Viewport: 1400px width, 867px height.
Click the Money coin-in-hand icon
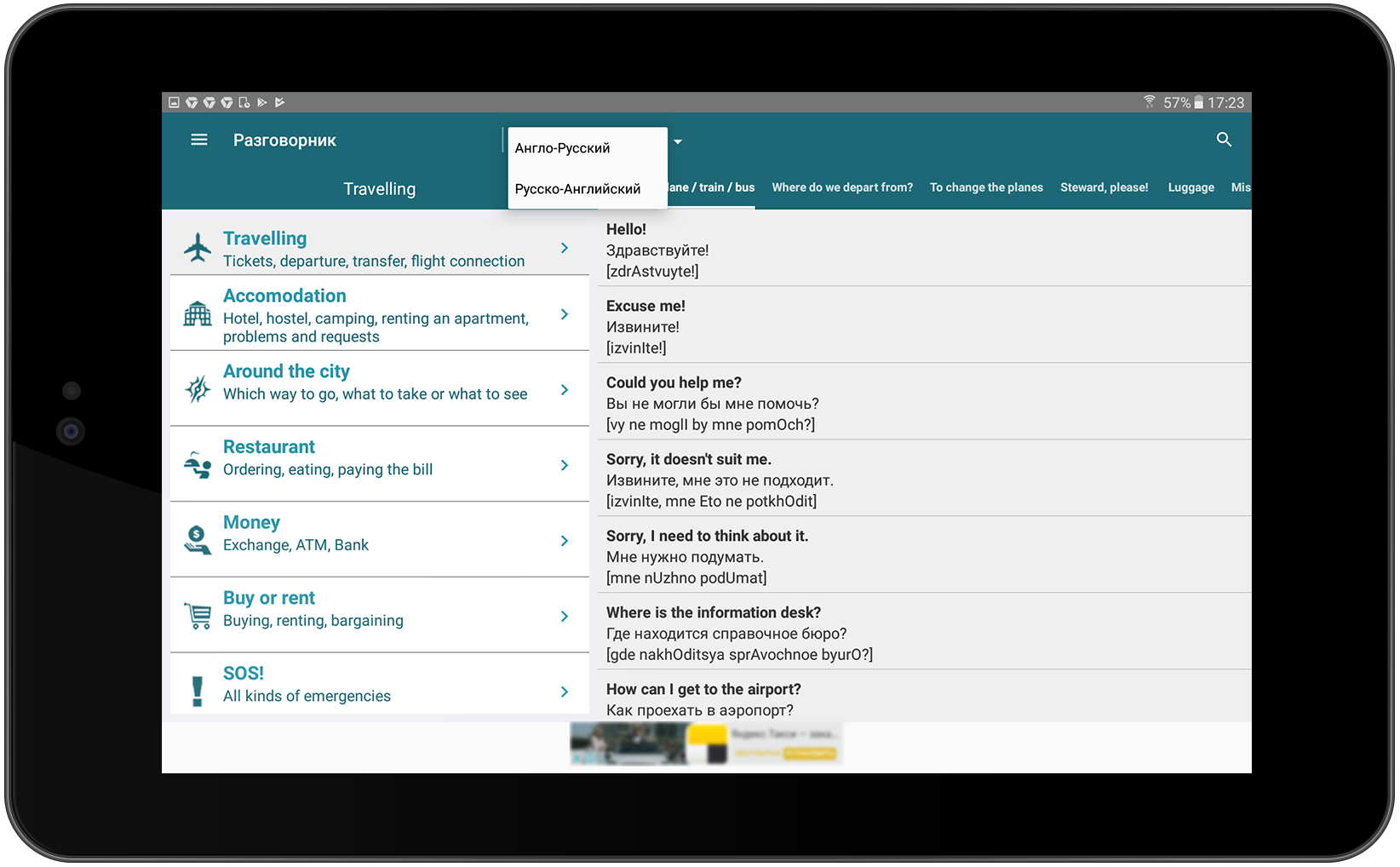pos(198,540)
